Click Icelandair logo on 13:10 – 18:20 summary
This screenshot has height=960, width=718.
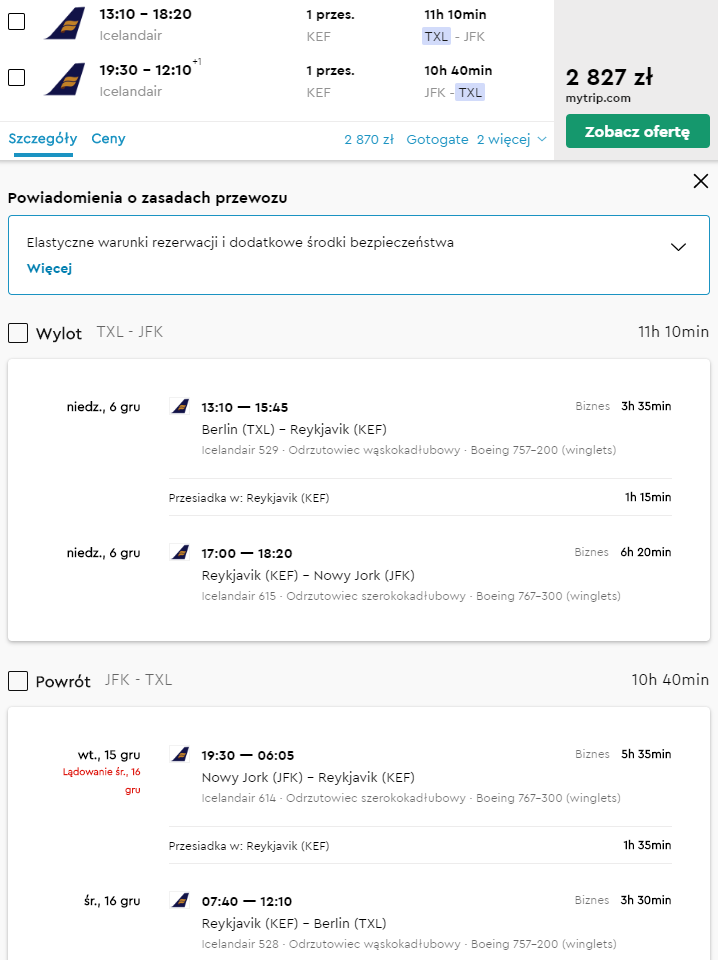[65, 23]
